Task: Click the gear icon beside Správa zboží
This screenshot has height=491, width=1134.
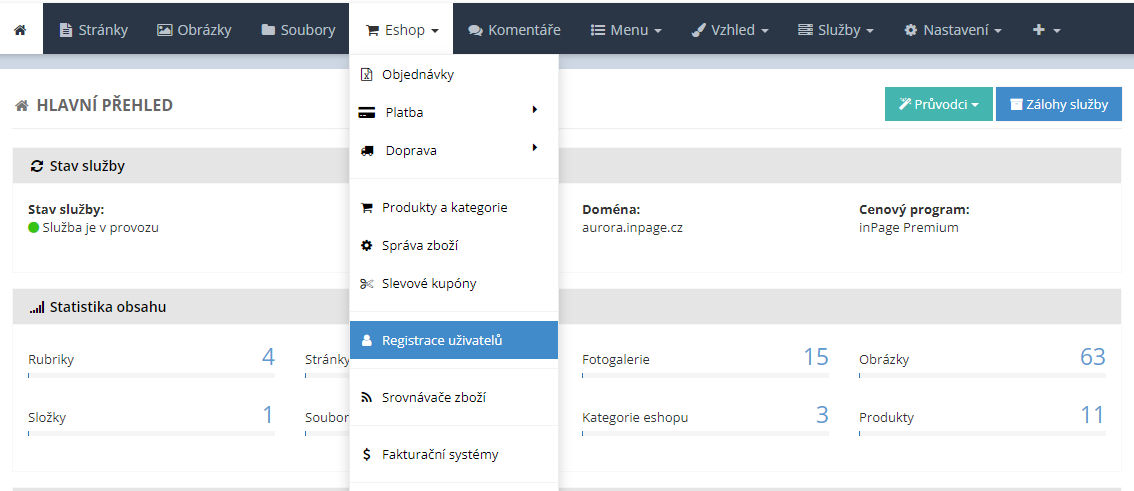Action: pyautogui.click(x=366, y=246)
